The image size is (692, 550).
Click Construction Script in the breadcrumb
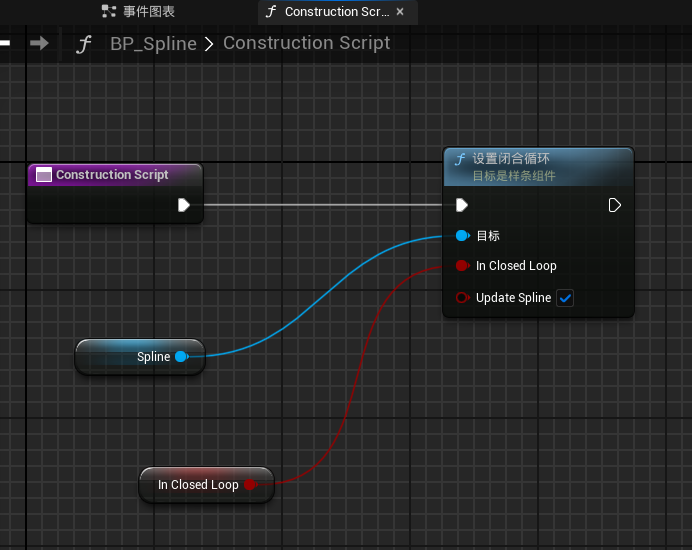coord(306,43)
